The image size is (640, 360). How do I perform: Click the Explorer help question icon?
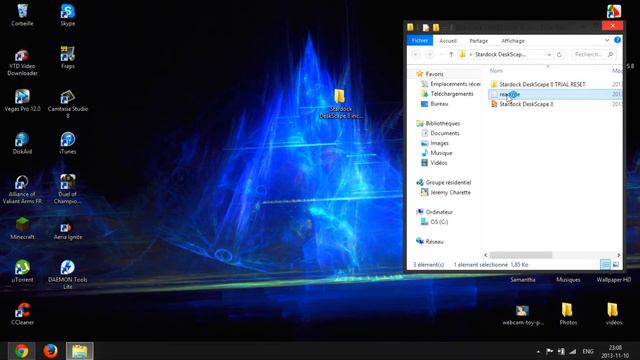click(617, 40)
